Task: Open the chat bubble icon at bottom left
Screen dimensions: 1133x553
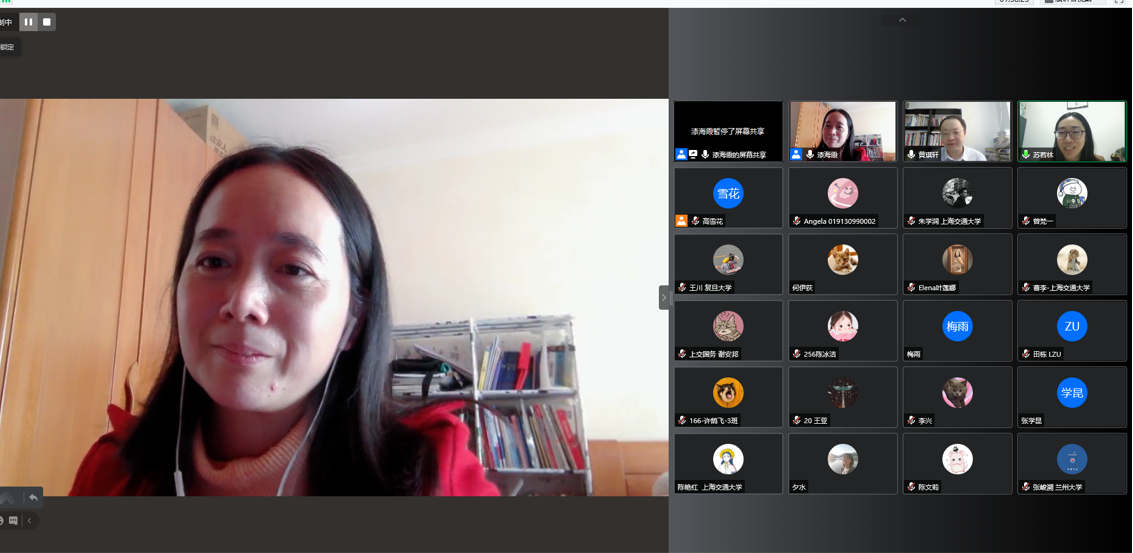Action: click(14, 520)
